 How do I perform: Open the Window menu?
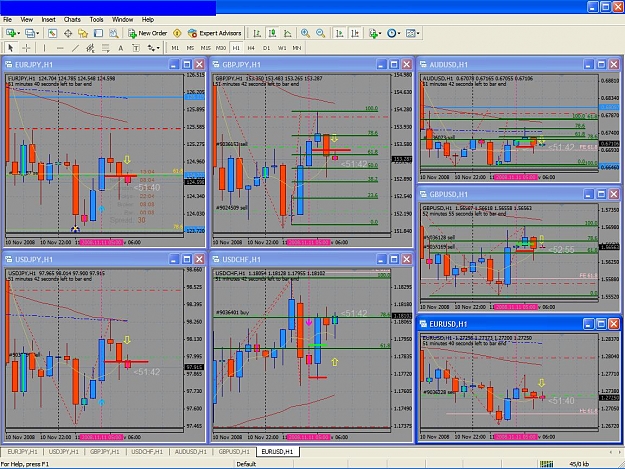tap(122, 20)
